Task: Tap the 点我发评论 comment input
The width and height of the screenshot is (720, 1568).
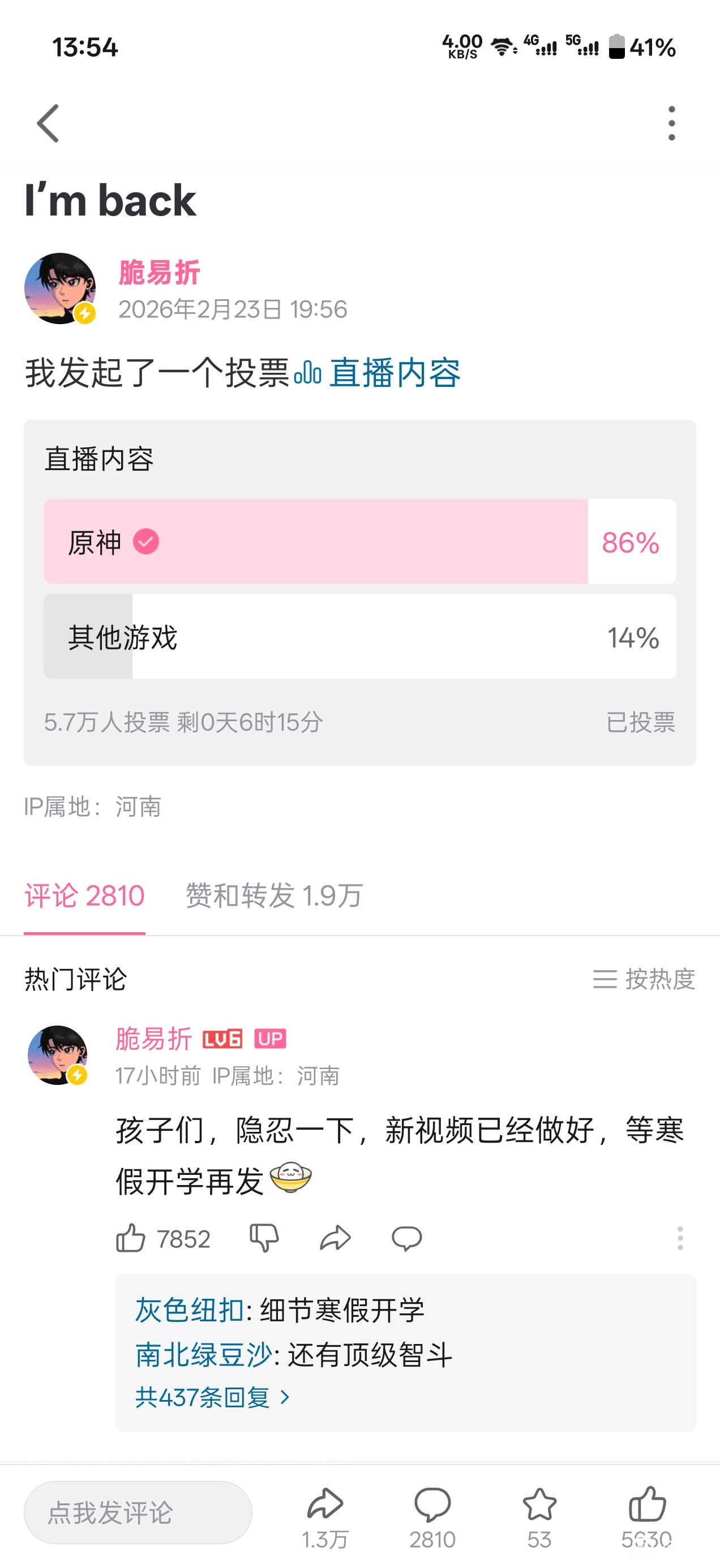Action: [138, 1513]
